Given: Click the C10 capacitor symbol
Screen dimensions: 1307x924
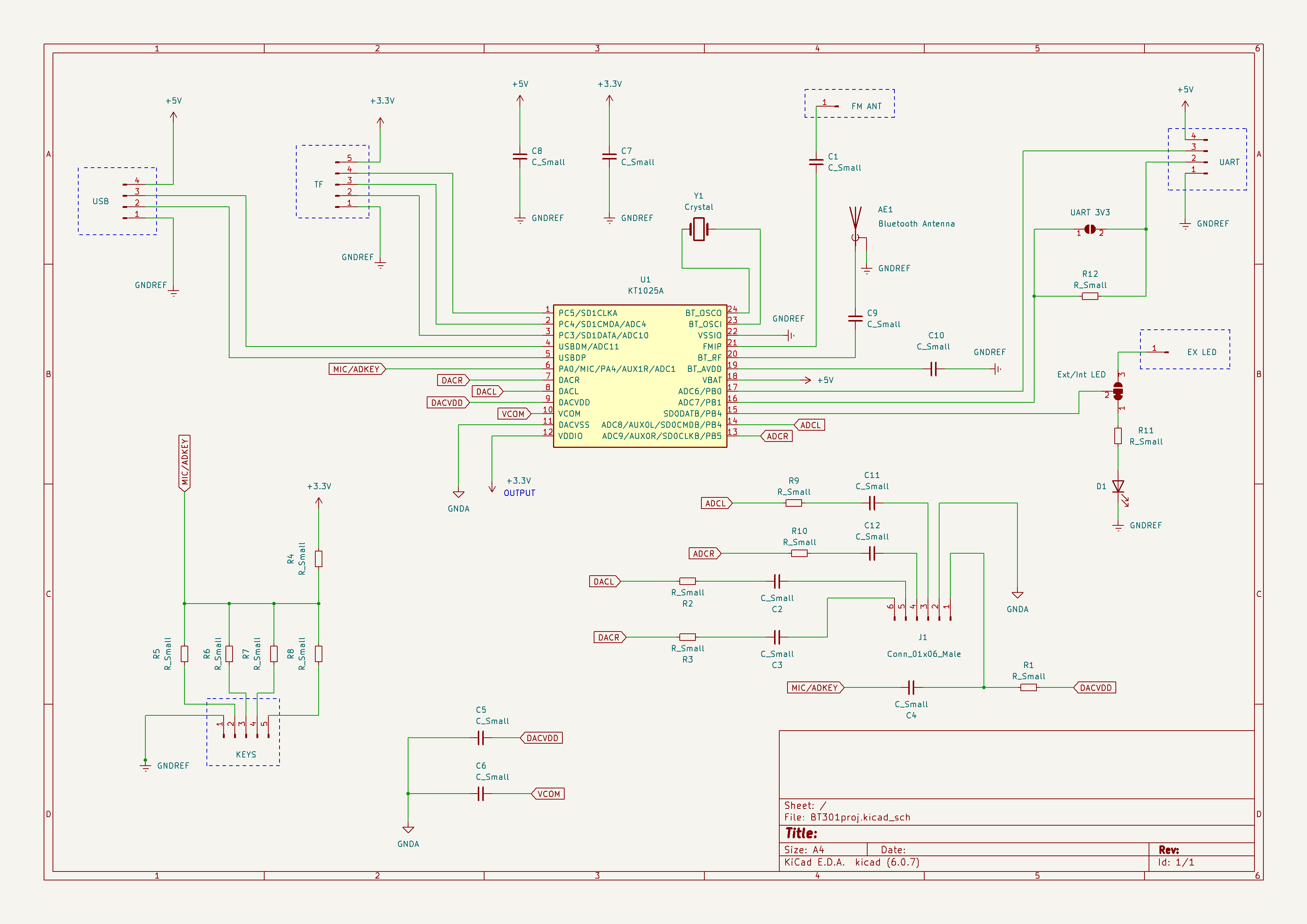Looking at the screenshot, I should click(934, 369).
